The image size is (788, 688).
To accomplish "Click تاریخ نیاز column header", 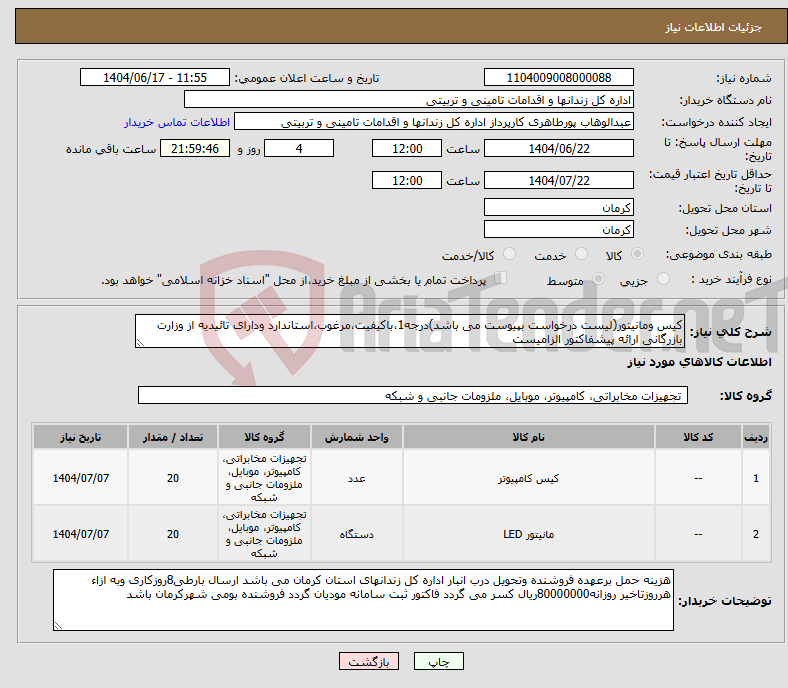I will [x=80, y=437].
